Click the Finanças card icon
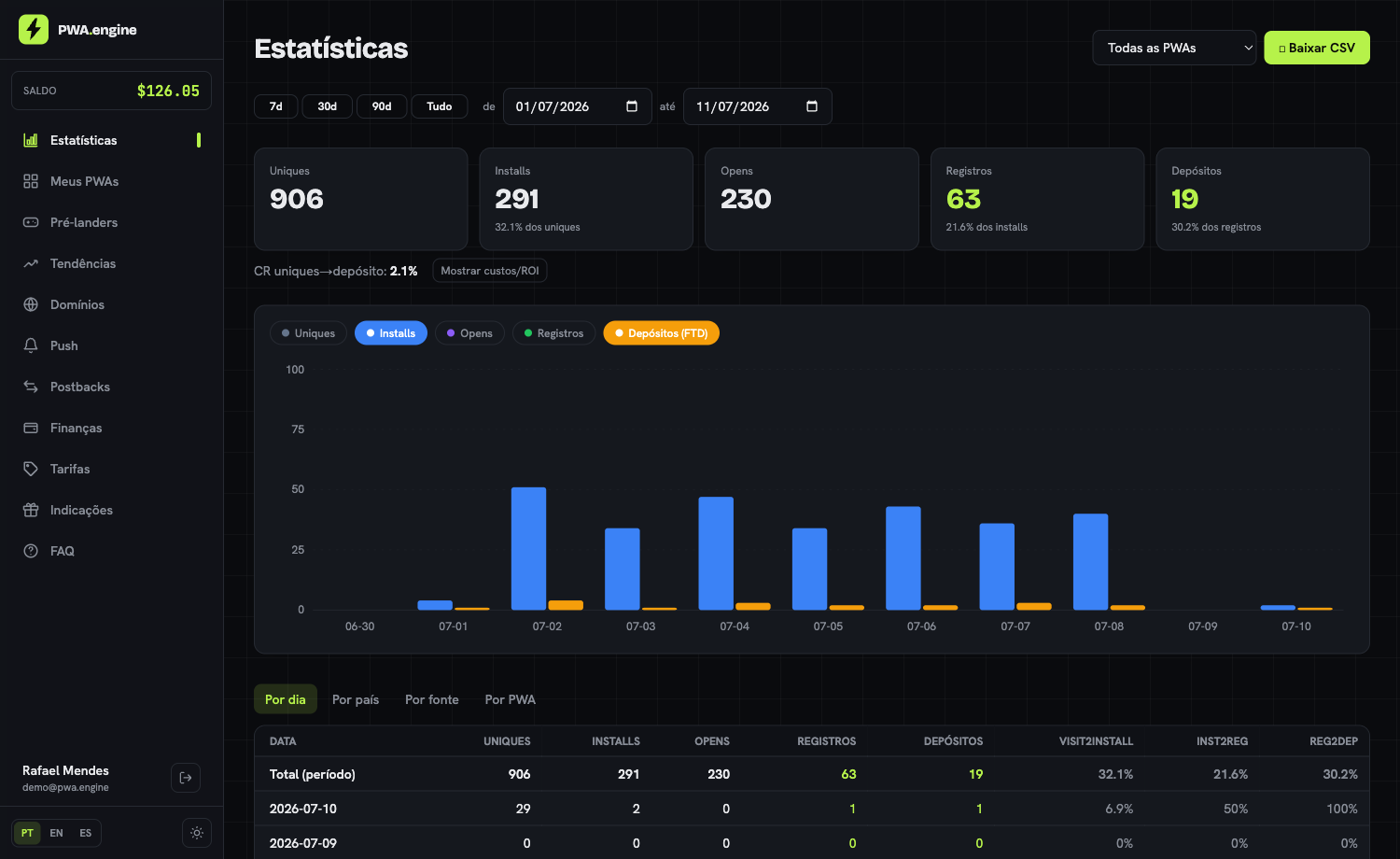The width and height of the screenshot is (1400, 859). coord(31,428)
